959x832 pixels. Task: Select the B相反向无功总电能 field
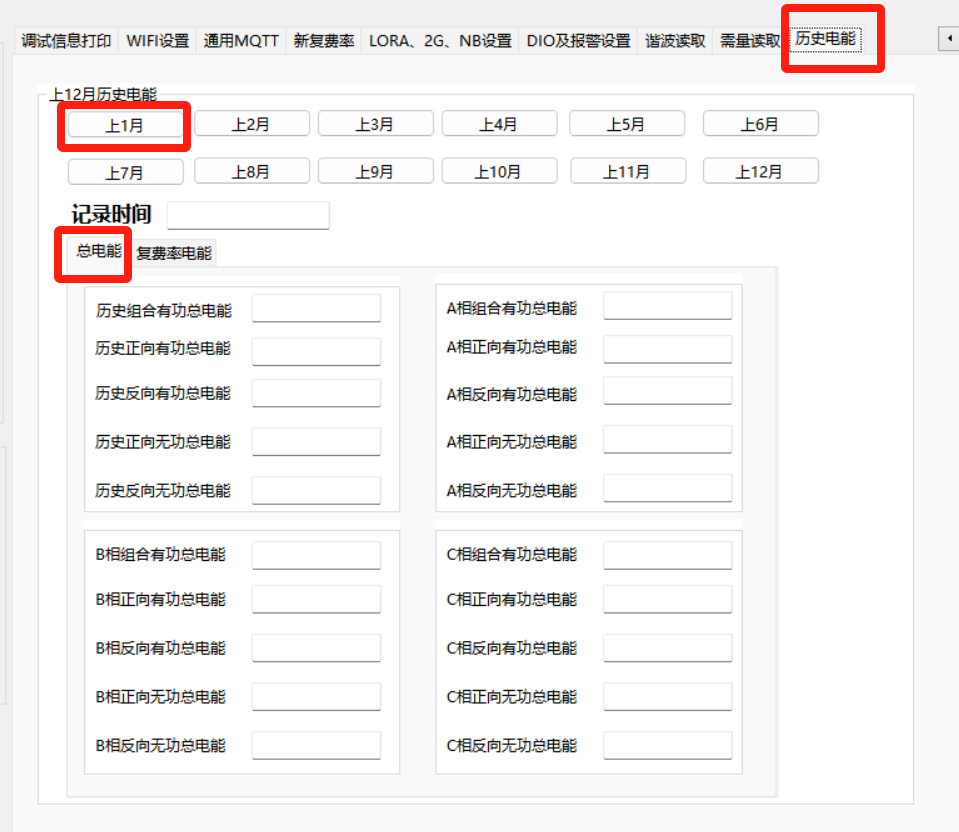tap(316, 746)
